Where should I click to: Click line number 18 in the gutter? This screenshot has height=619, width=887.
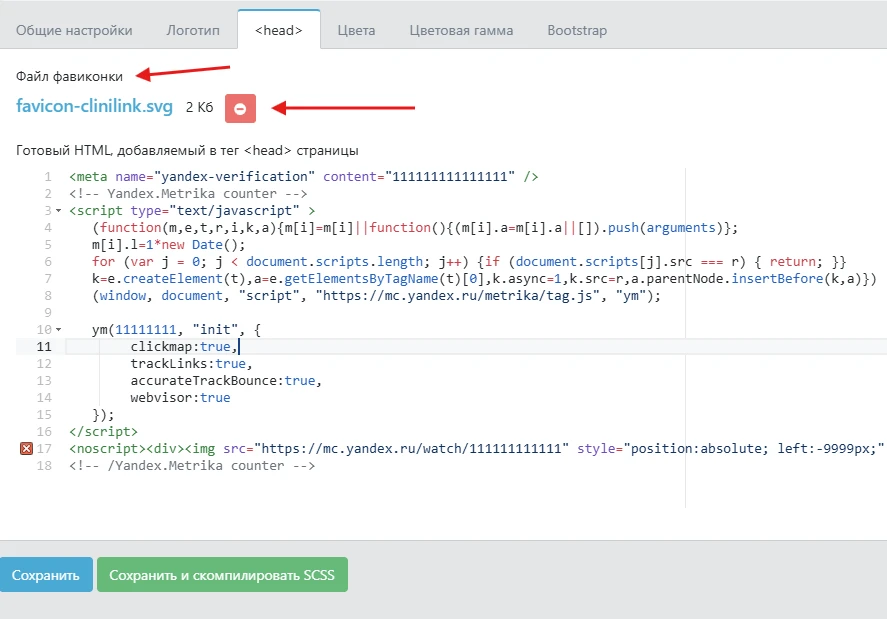point(44,466)
